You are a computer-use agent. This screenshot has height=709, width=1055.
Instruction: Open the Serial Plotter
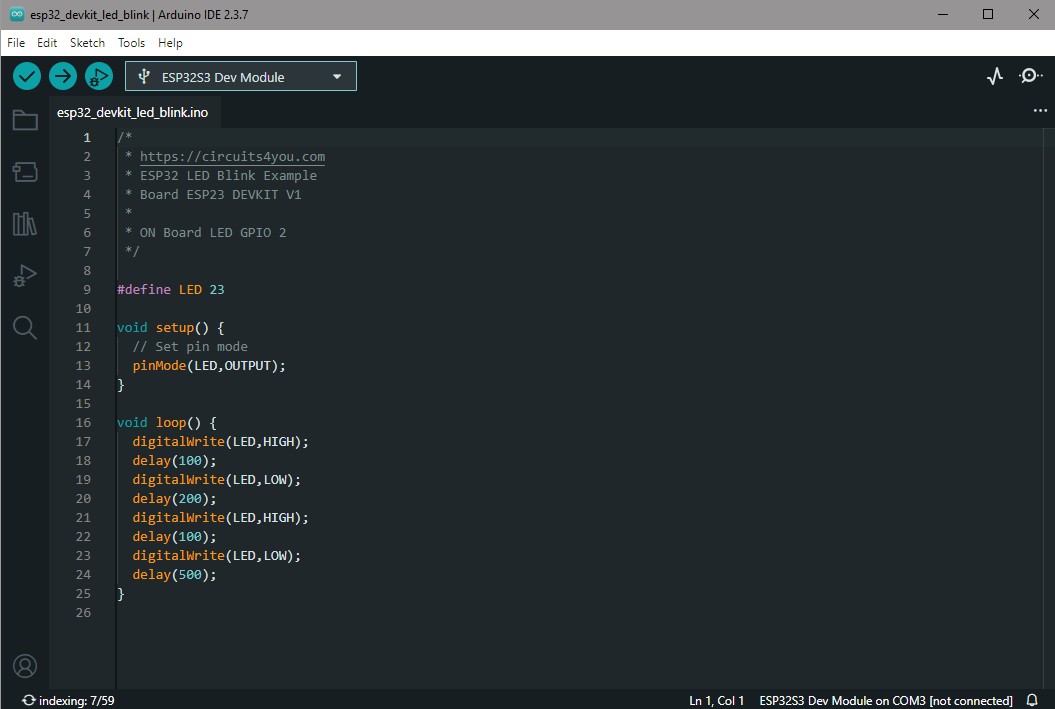click(x=994, y=76)
